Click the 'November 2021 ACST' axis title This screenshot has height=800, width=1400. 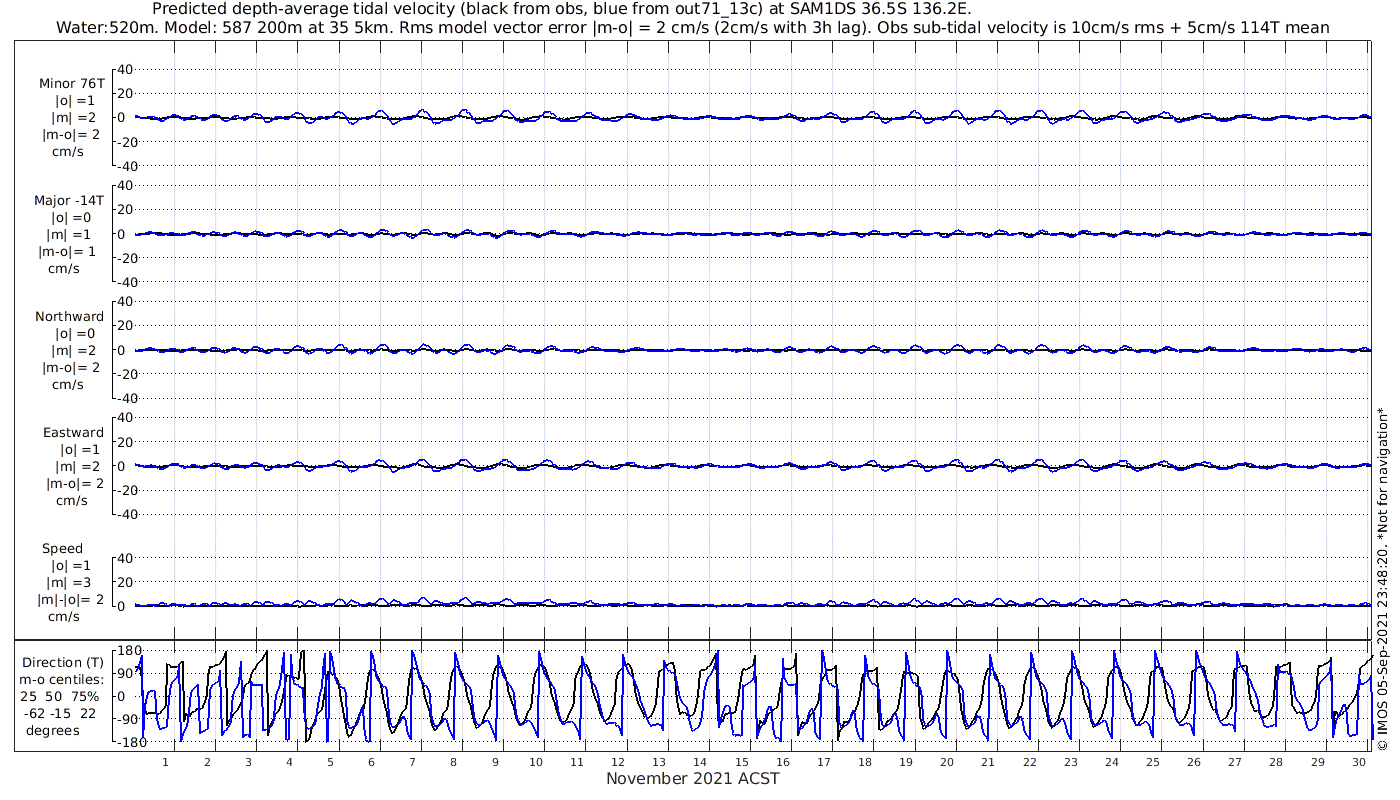[x=693, y=778]
